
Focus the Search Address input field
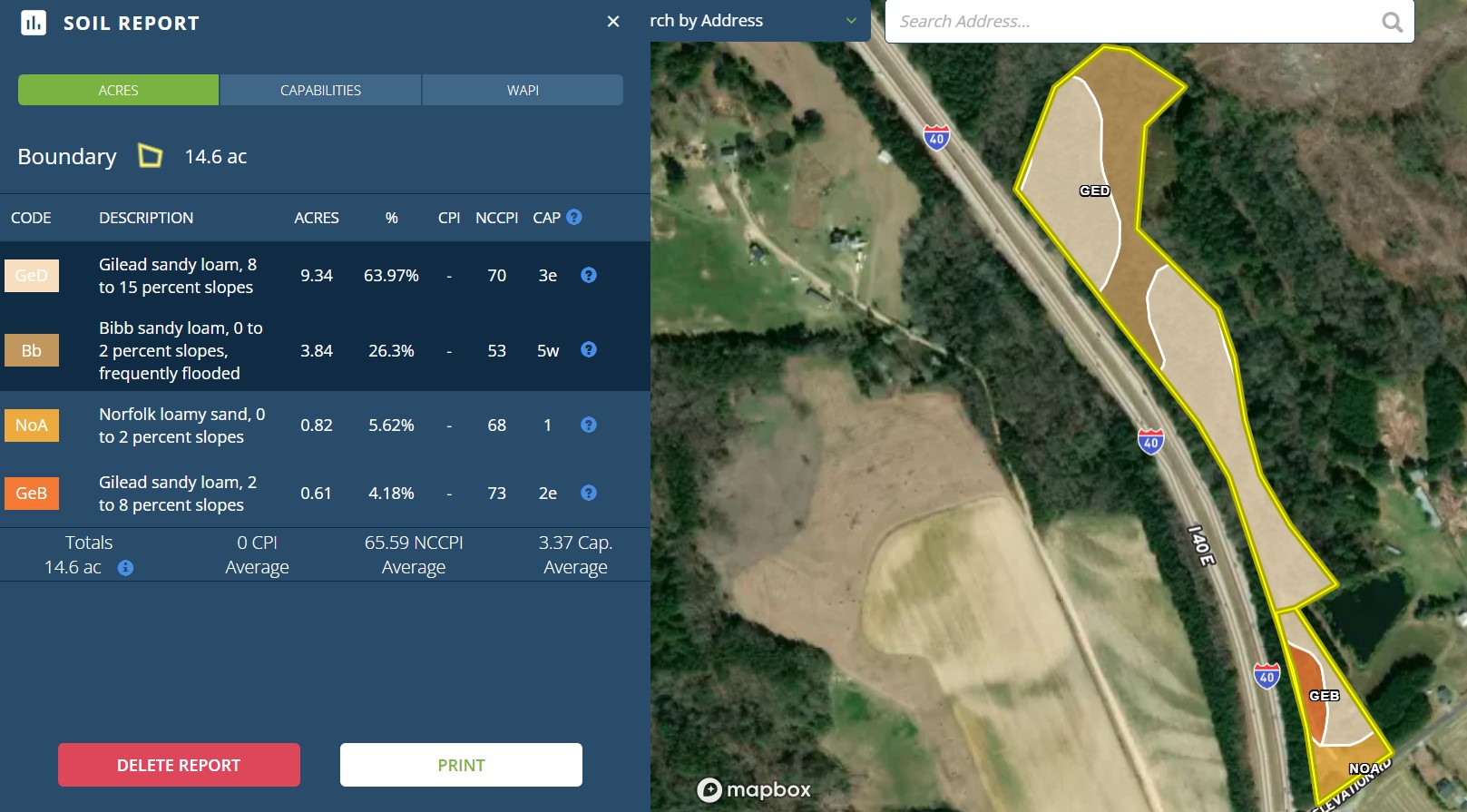click(1134, 22)
